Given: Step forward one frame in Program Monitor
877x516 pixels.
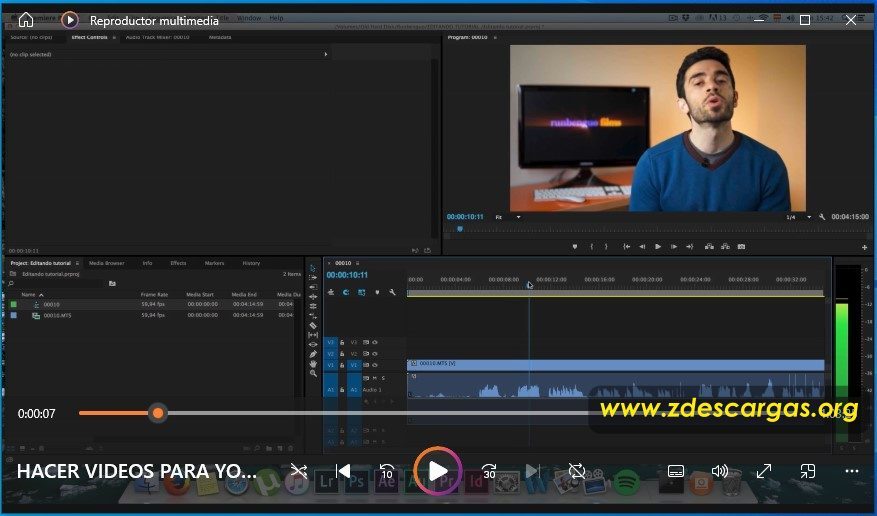Looking at the screenshot, I should [674, 247].
